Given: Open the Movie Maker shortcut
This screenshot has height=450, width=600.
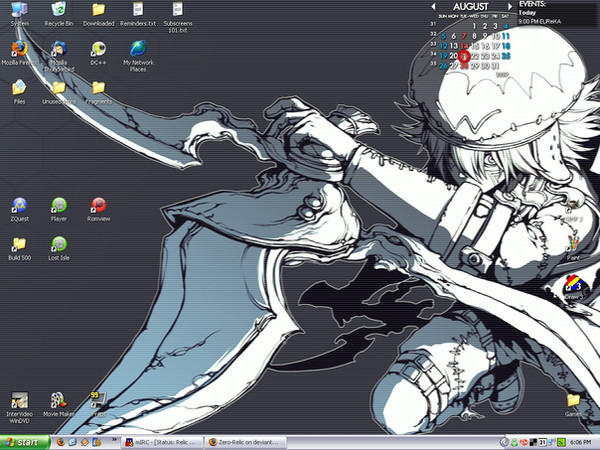Looking at the screenshot, I should click(x=58, y=400).
